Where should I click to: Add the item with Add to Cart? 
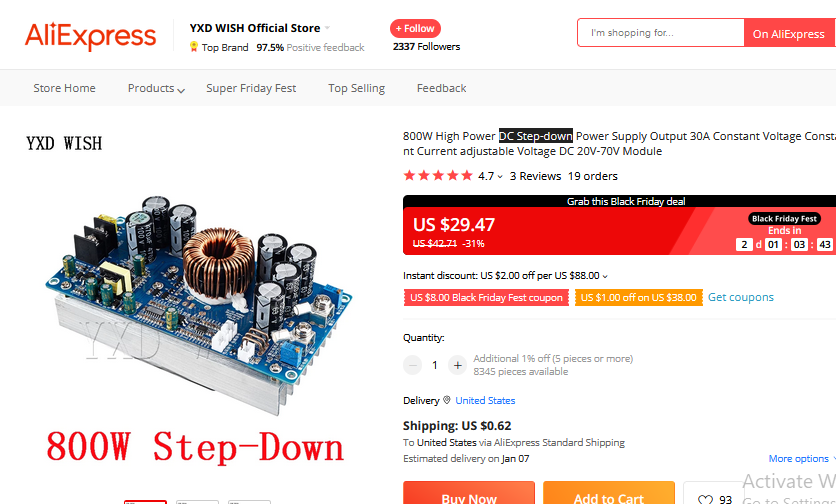[x=609, y=493]
